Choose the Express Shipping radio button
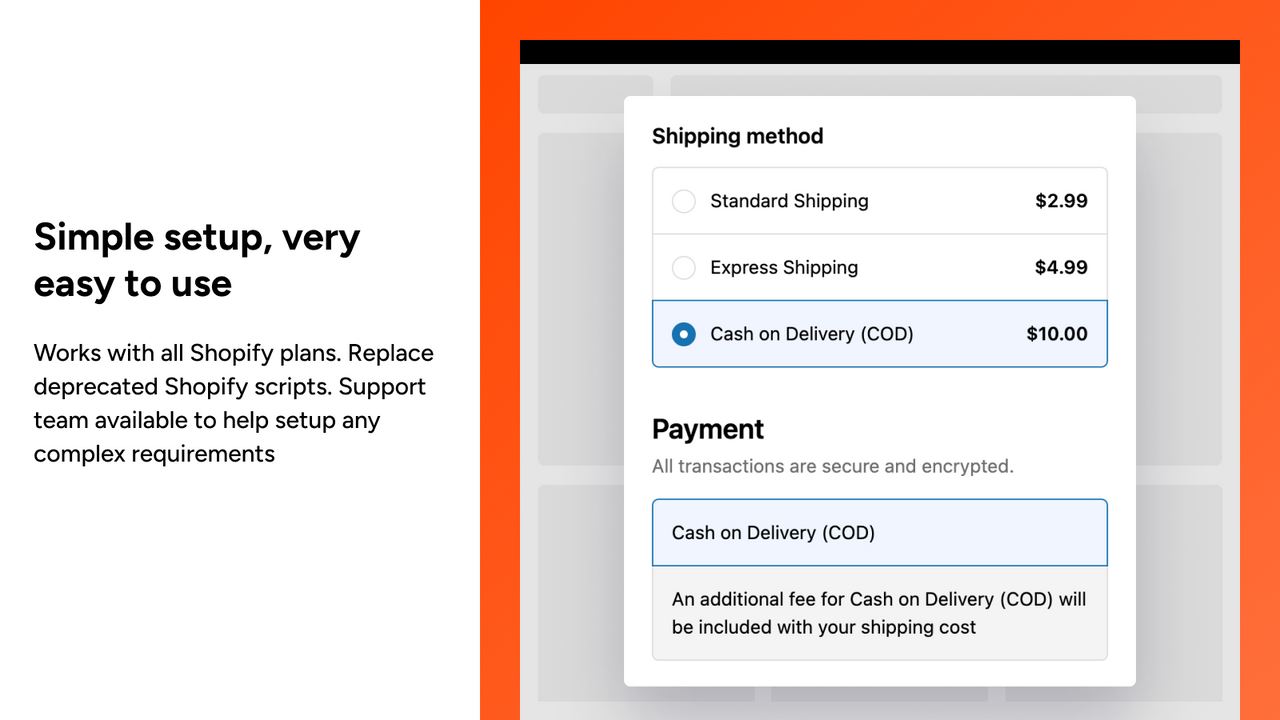 (x=684, y=267)
